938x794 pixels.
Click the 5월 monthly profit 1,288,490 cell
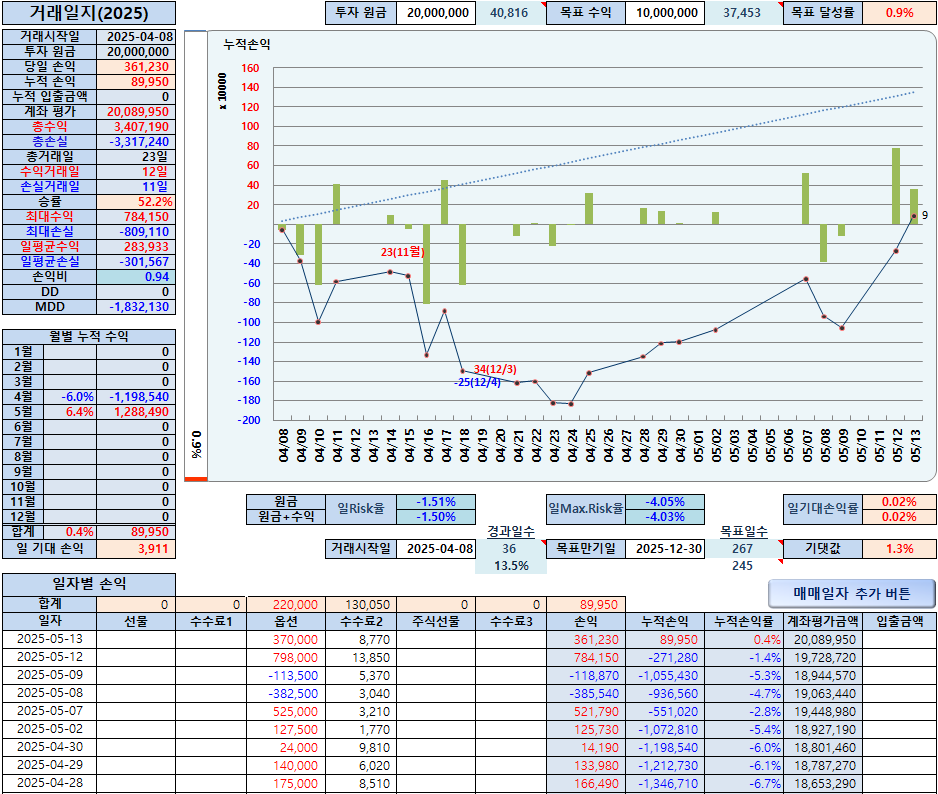point(136,412)
